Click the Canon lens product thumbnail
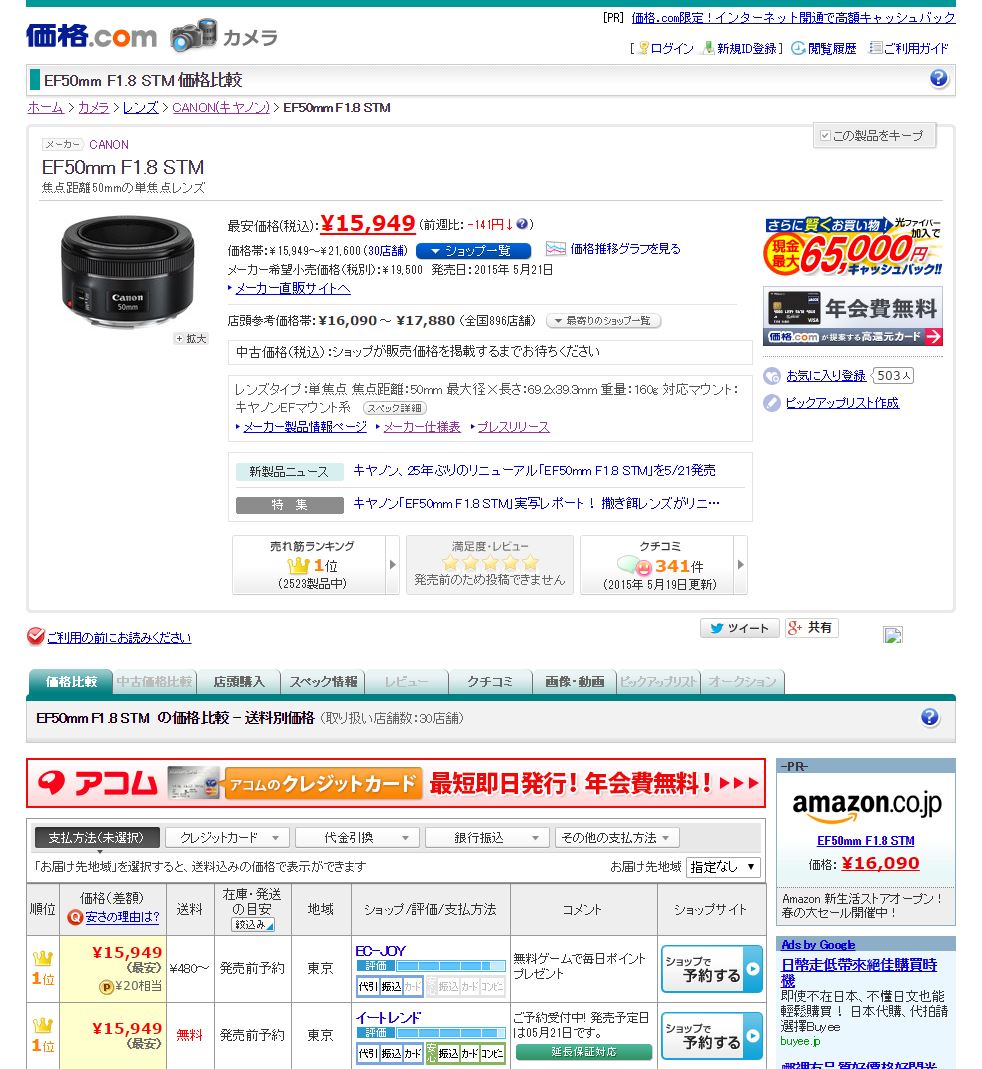Screen dimensions: 982x1069 [x=128, y=272]
